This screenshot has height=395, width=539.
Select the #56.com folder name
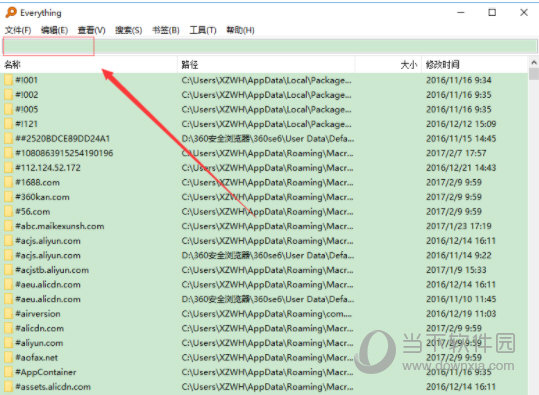click(x=33, y=211)
